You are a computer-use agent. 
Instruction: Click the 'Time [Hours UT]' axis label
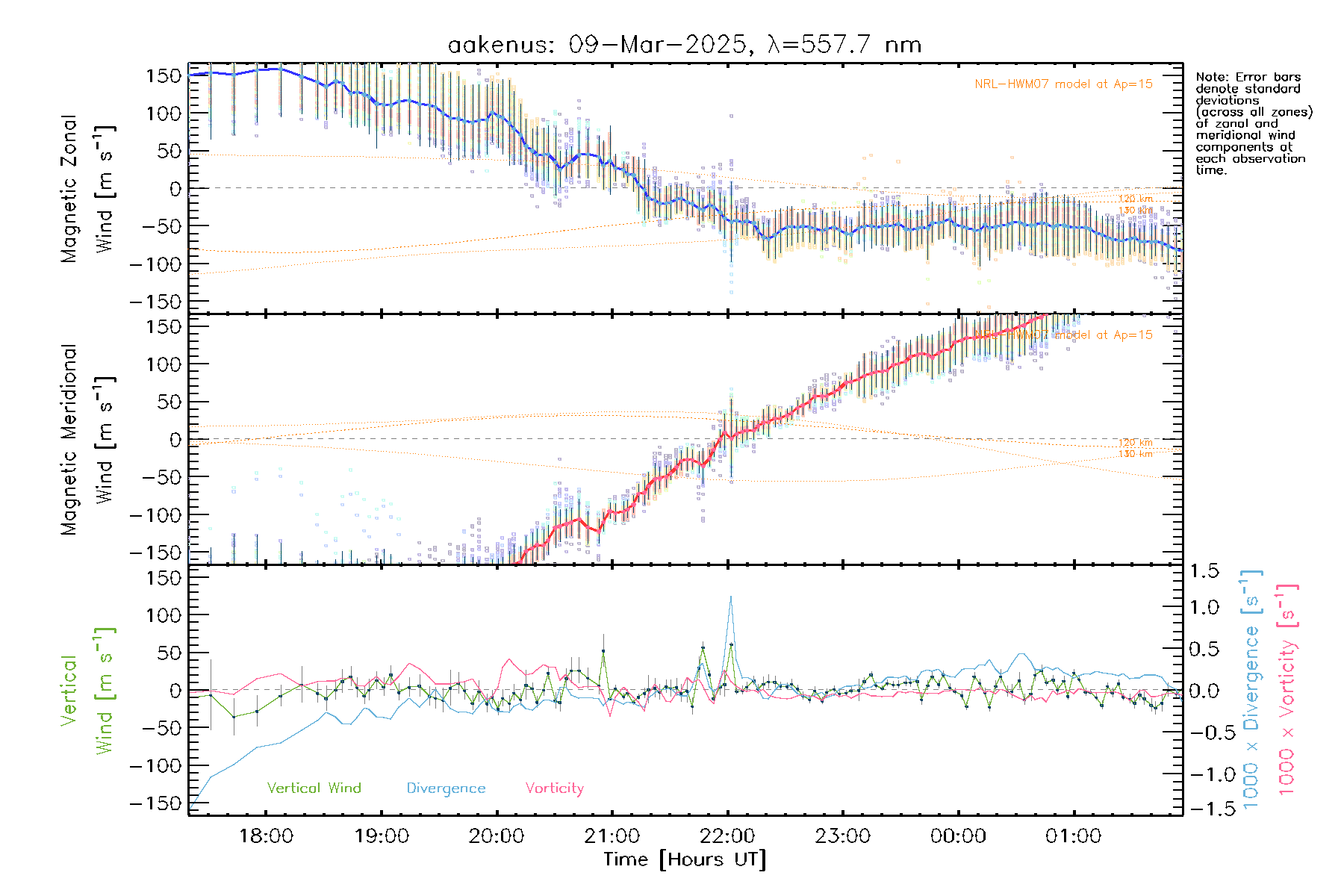(685, 860)
